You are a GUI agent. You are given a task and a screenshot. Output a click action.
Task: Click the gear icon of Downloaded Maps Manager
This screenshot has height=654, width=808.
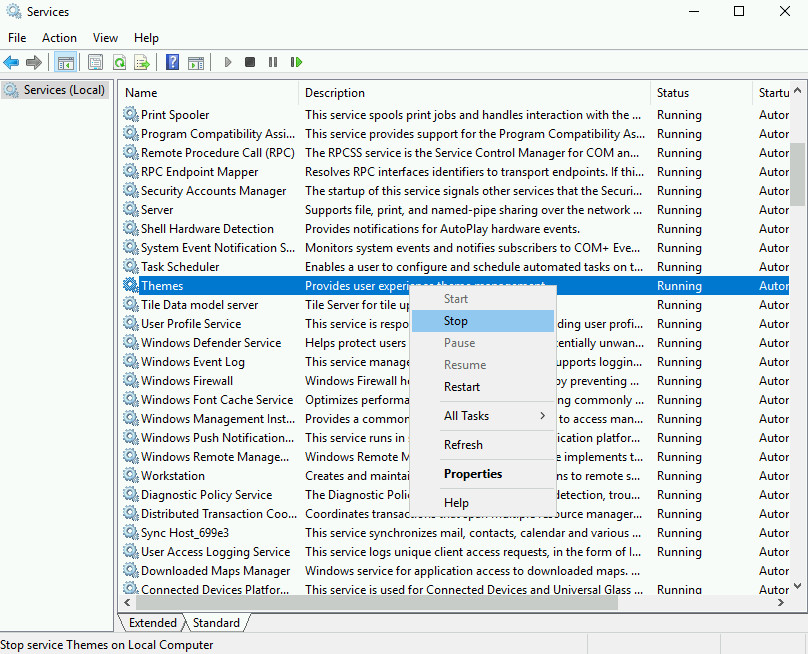(131, 571)
